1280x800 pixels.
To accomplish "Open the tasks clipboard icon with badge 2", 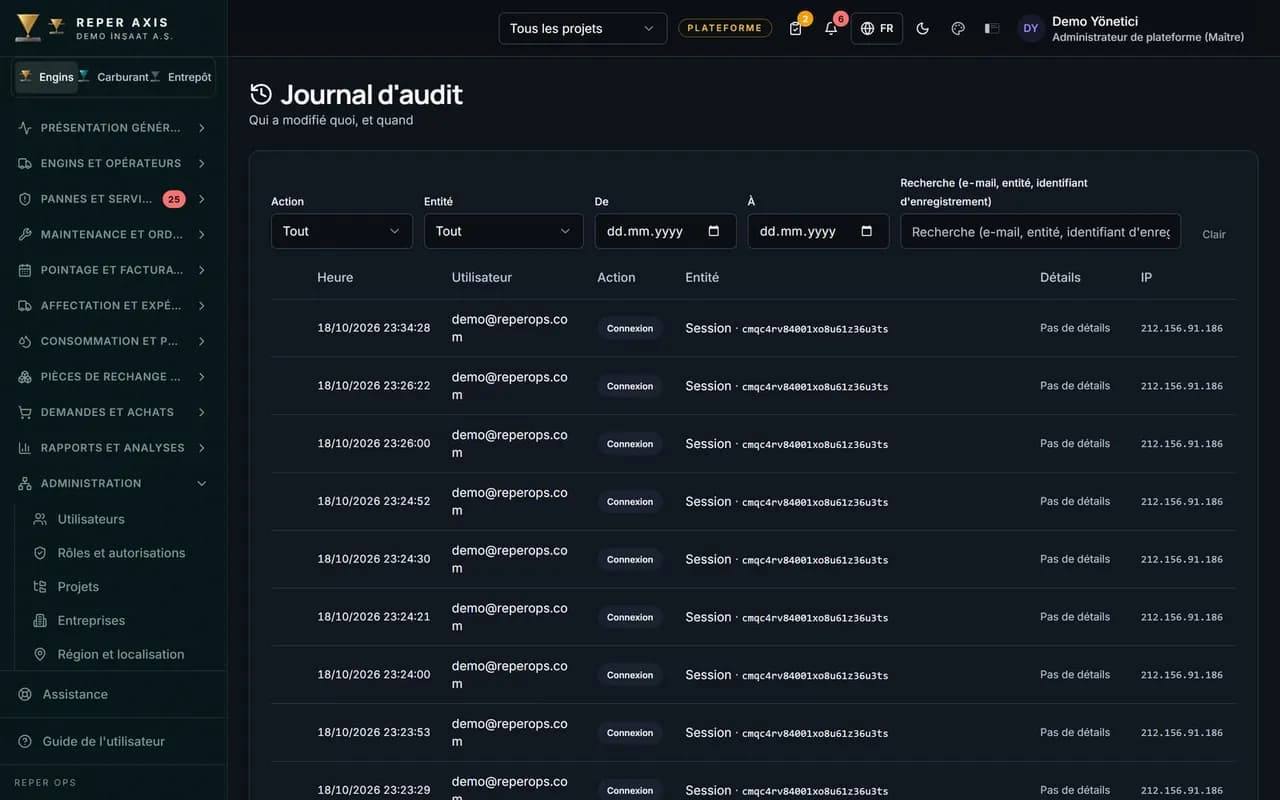I will (796, 28).
